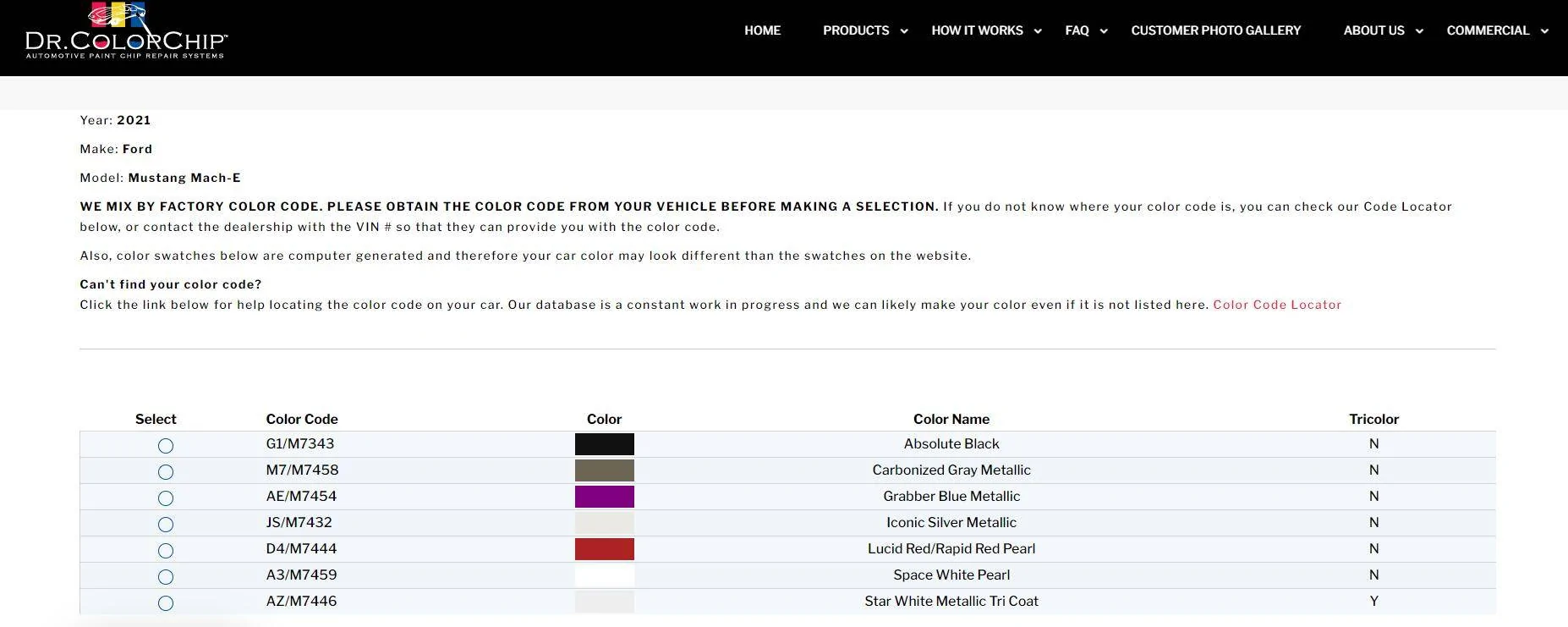Click the Grabber Blue Metallic name
Image resolution: width=1568 pixels, height=627 pixels.
951,496
